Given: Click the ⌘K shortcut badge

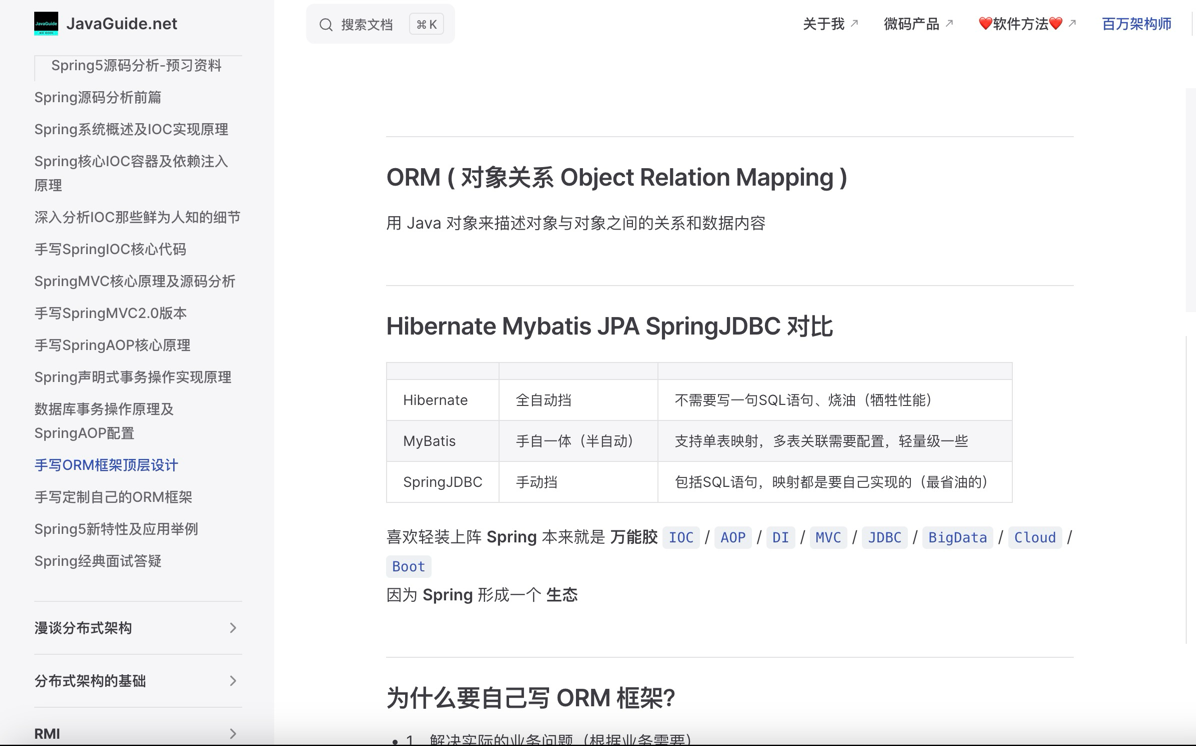Looking at the screenshot, I should (x=426, y=24).
